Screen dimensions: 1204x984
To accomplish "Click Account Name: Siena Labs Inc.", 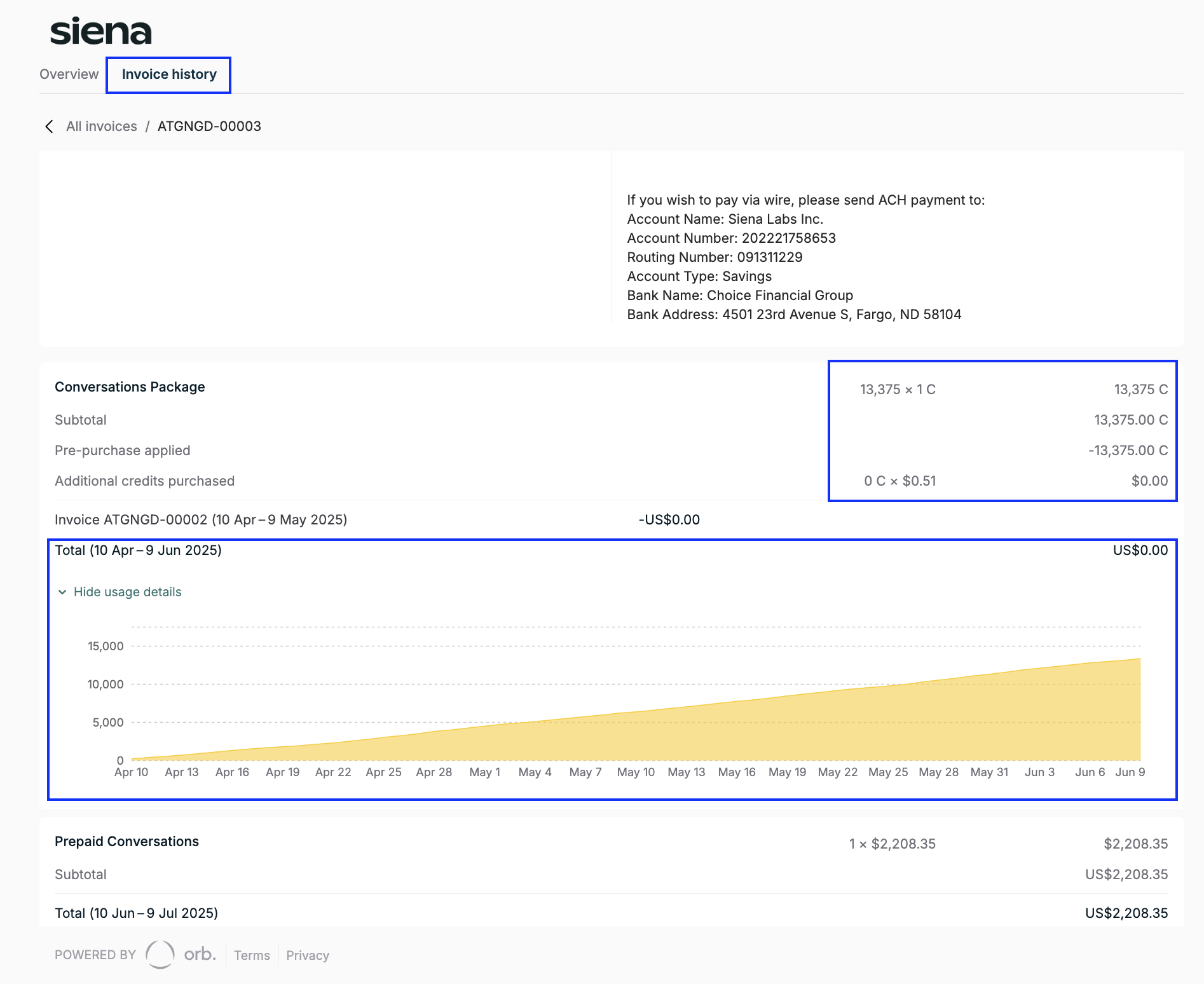I will [725, 219].
